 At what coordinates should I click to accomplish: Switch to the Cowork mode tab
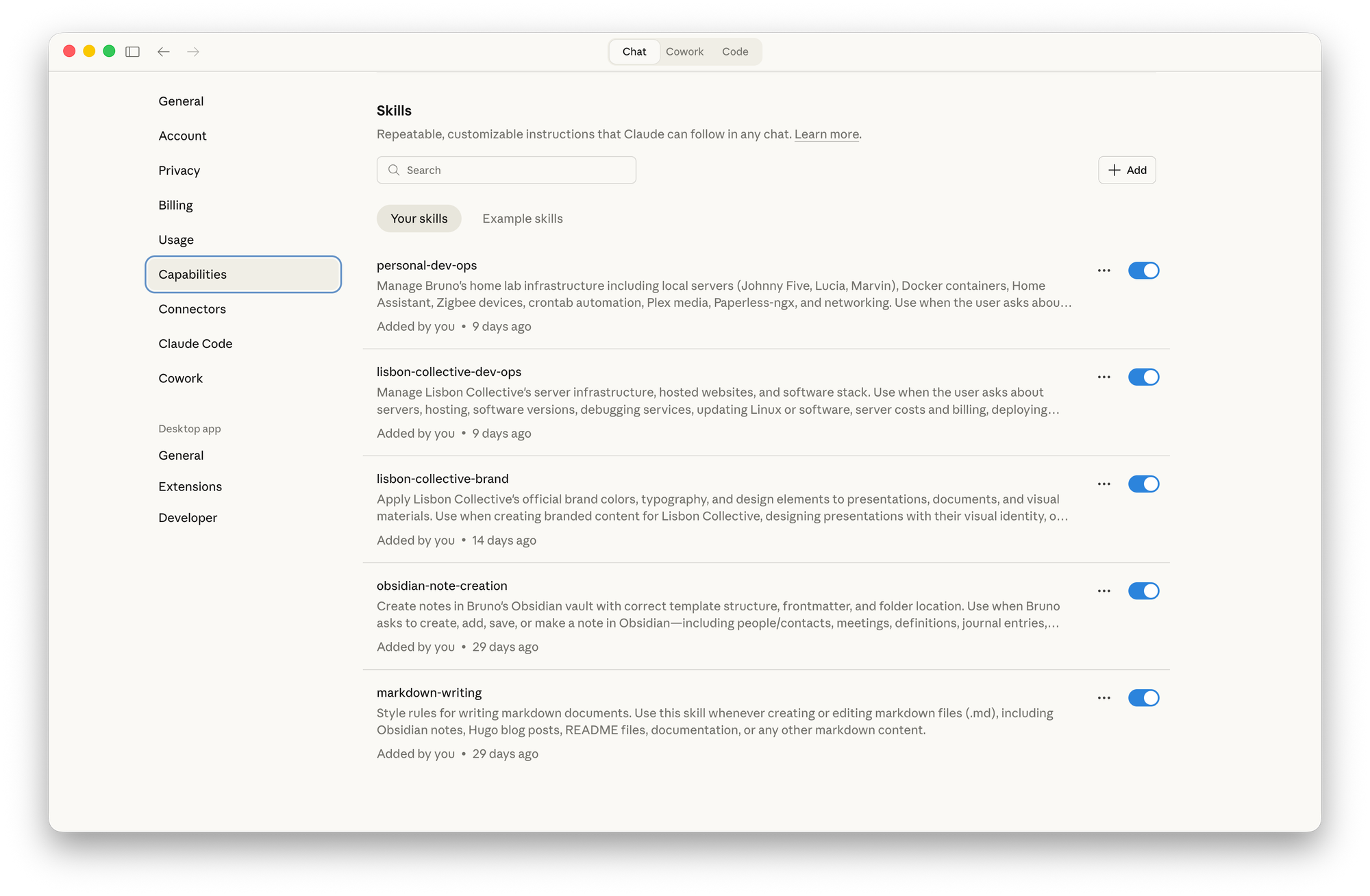tap(684, 52)
